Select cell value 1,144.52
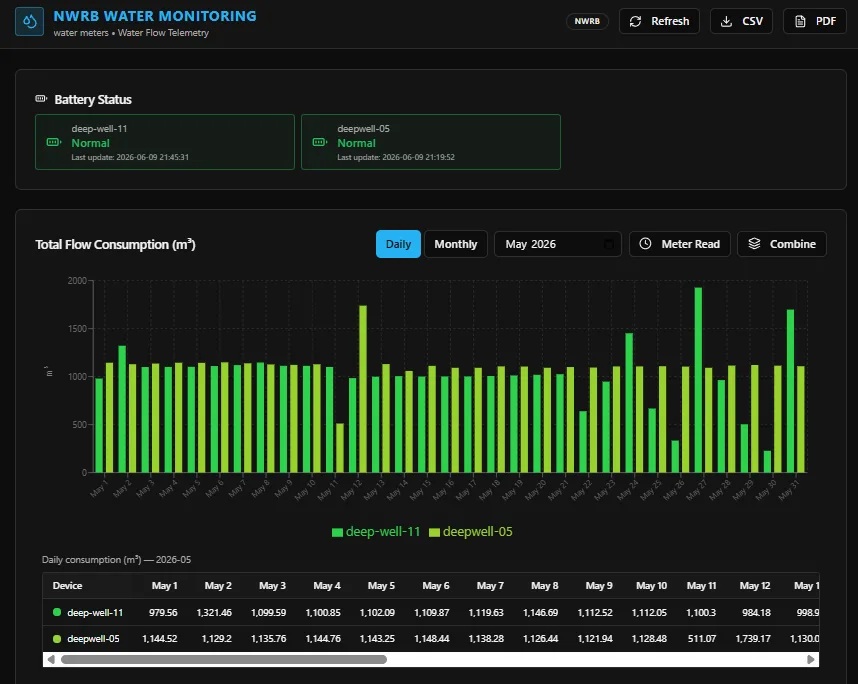 160,639
